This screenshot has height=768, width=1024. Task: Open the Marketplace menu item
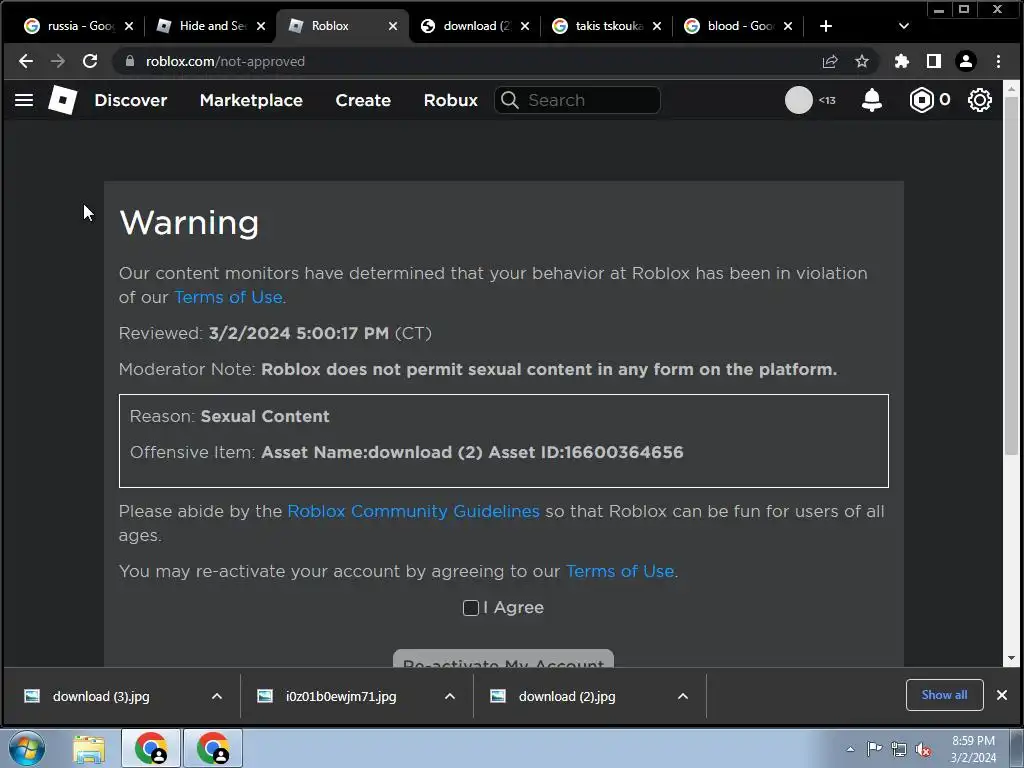251,100
